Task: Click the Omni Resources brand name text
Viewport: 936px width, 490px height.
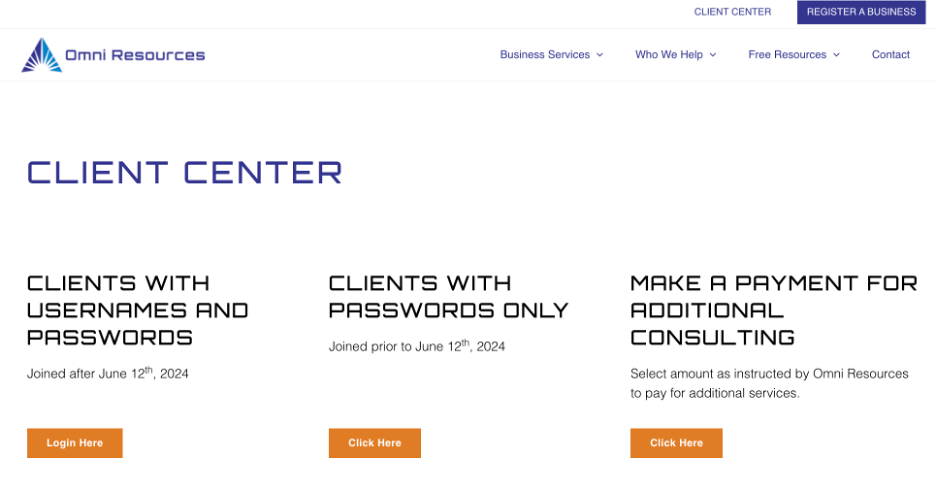Action: pyautogui.click(x=135, y=55)
